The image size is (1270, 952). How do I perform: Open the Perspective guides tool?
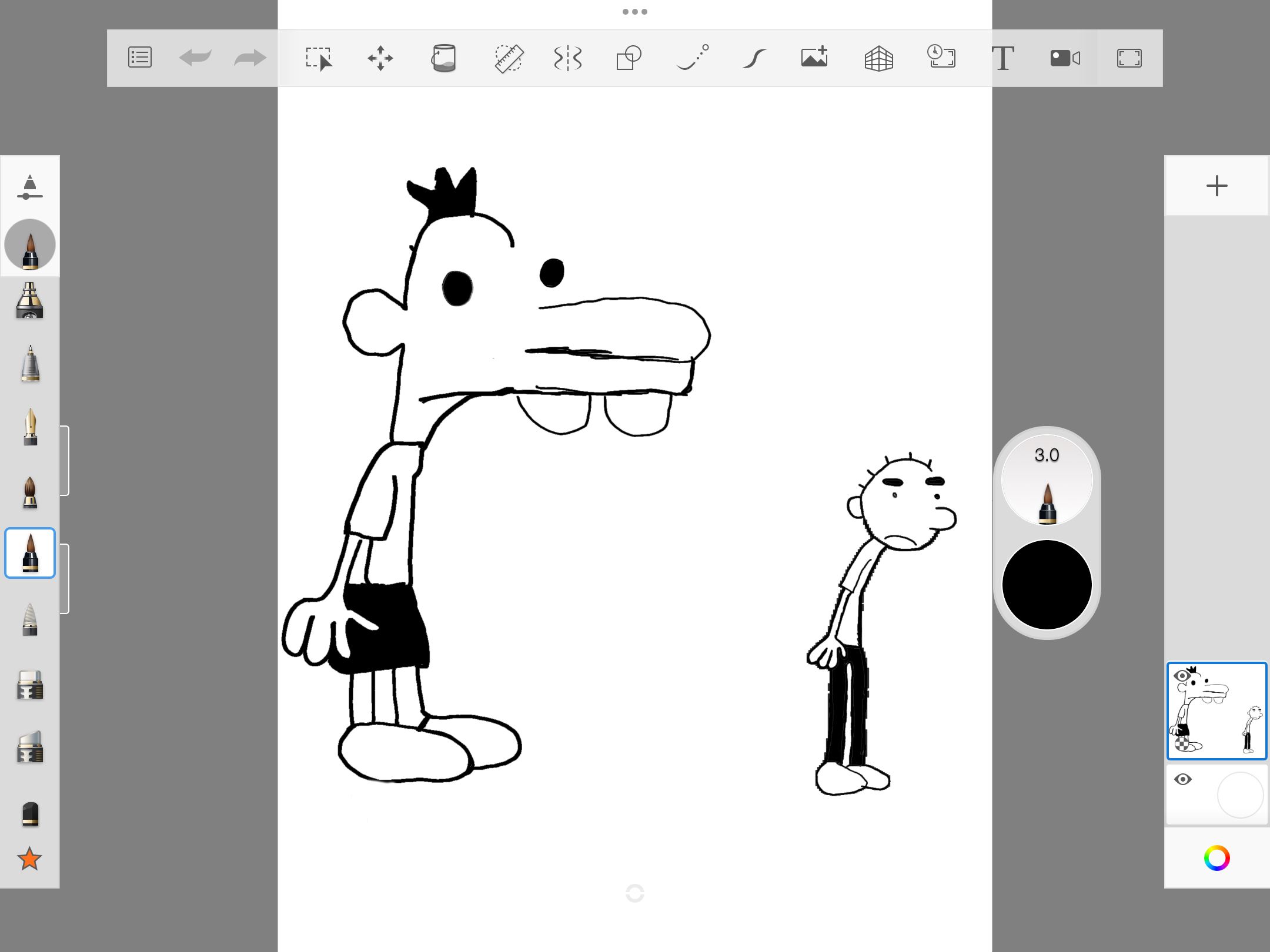pos(878,58)
